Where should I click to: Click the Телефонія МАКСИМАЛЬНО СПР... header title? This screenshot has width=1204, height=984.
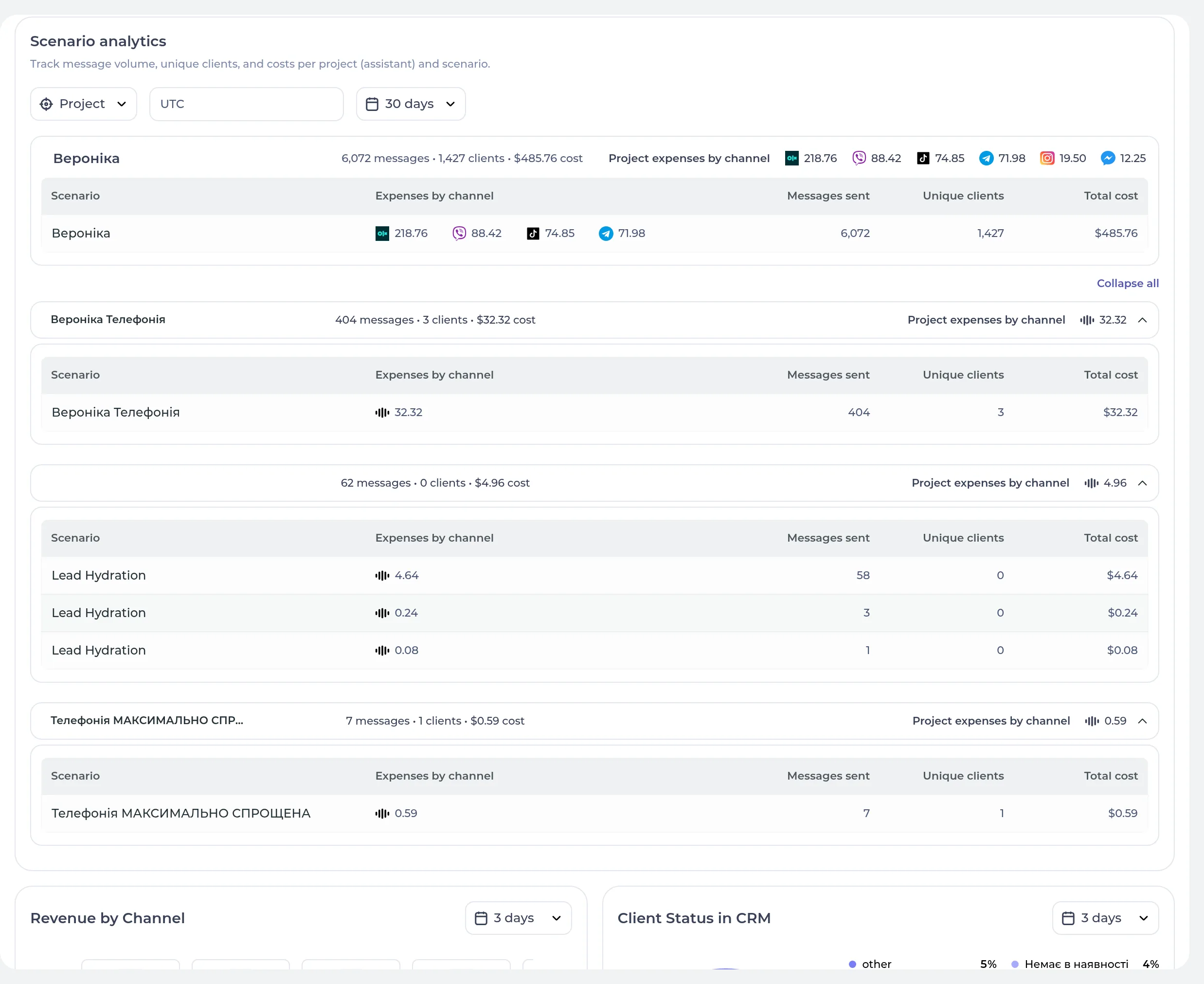coord(147,720)
